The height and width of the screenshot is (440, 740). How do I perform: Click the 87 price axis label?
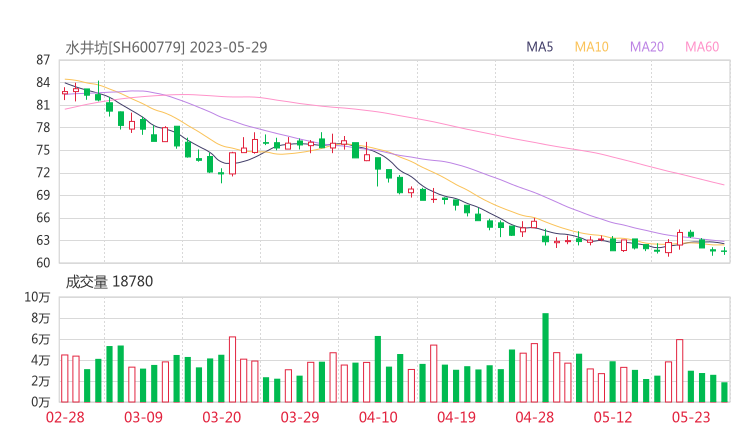(x=43, y=60)
